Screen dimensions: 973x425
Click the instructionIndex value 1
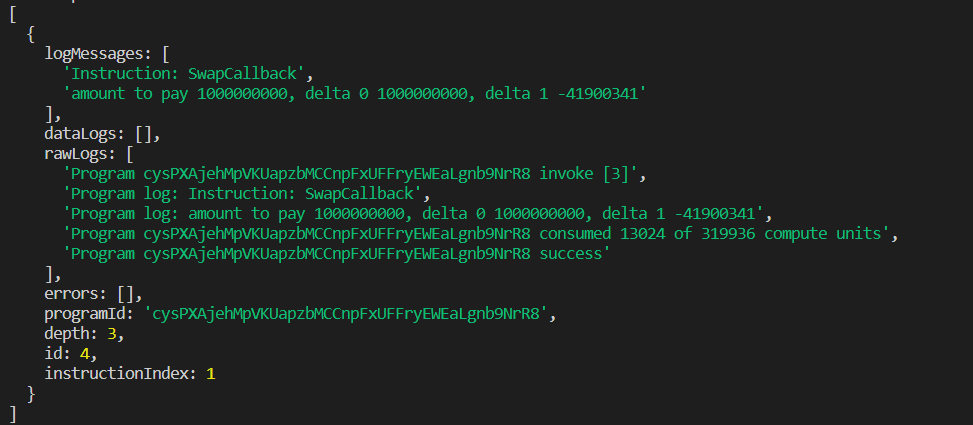[210, 373]
